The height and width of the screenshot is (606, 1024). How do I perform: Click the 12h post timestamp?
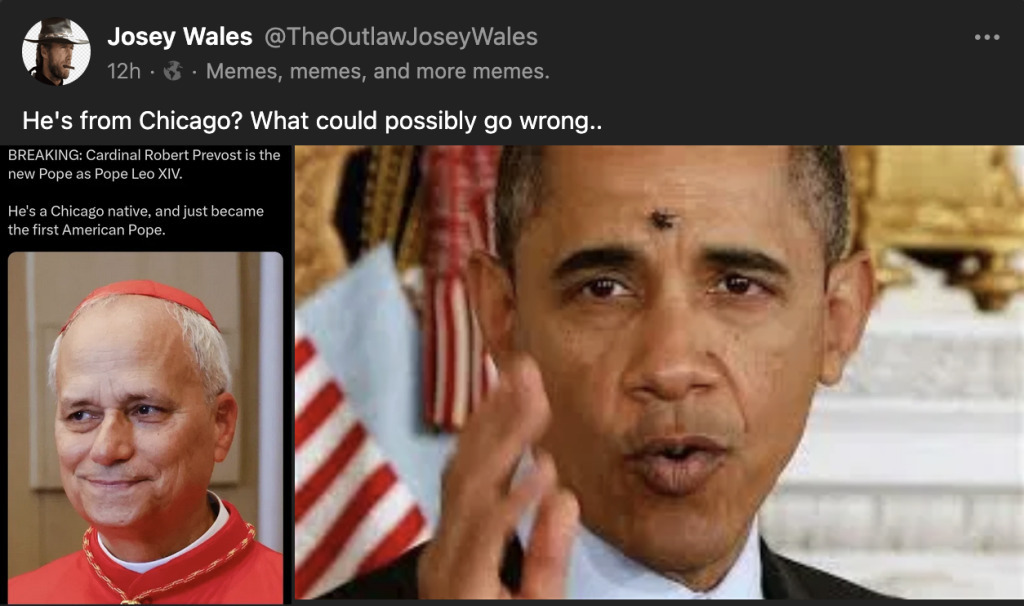point(123,71)
